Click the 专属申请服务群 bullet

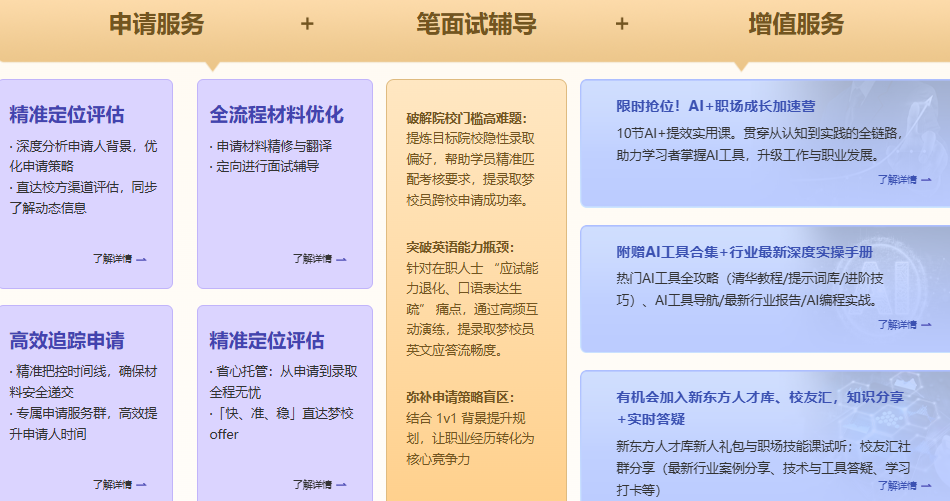(83, 423)
